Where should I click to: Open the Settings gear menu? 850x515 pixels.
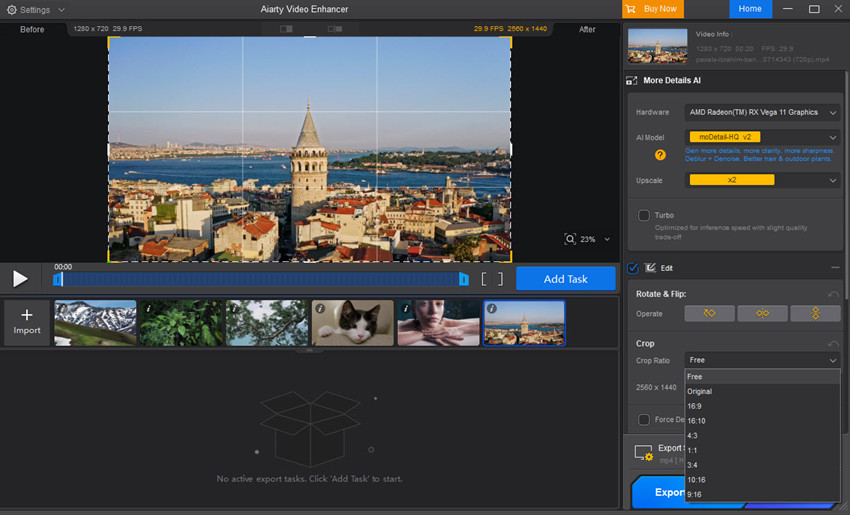point(11,10)
